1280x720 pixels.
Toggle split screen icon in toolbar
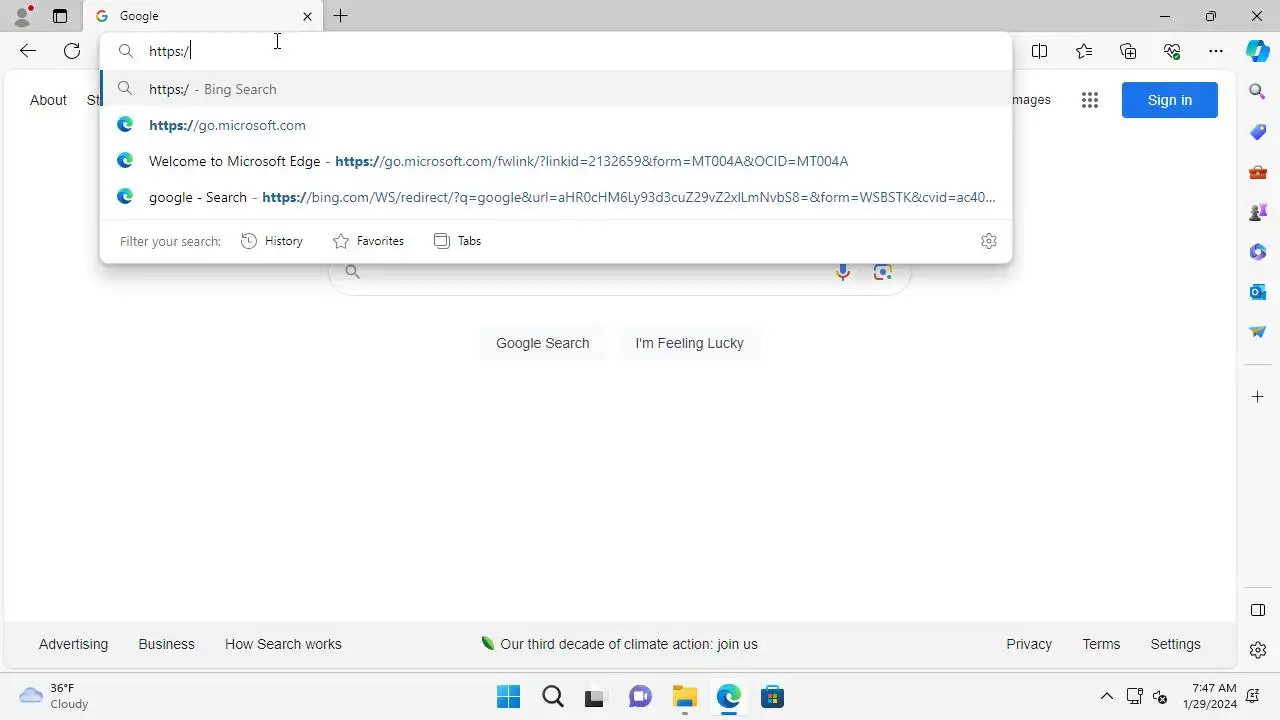1039,51
